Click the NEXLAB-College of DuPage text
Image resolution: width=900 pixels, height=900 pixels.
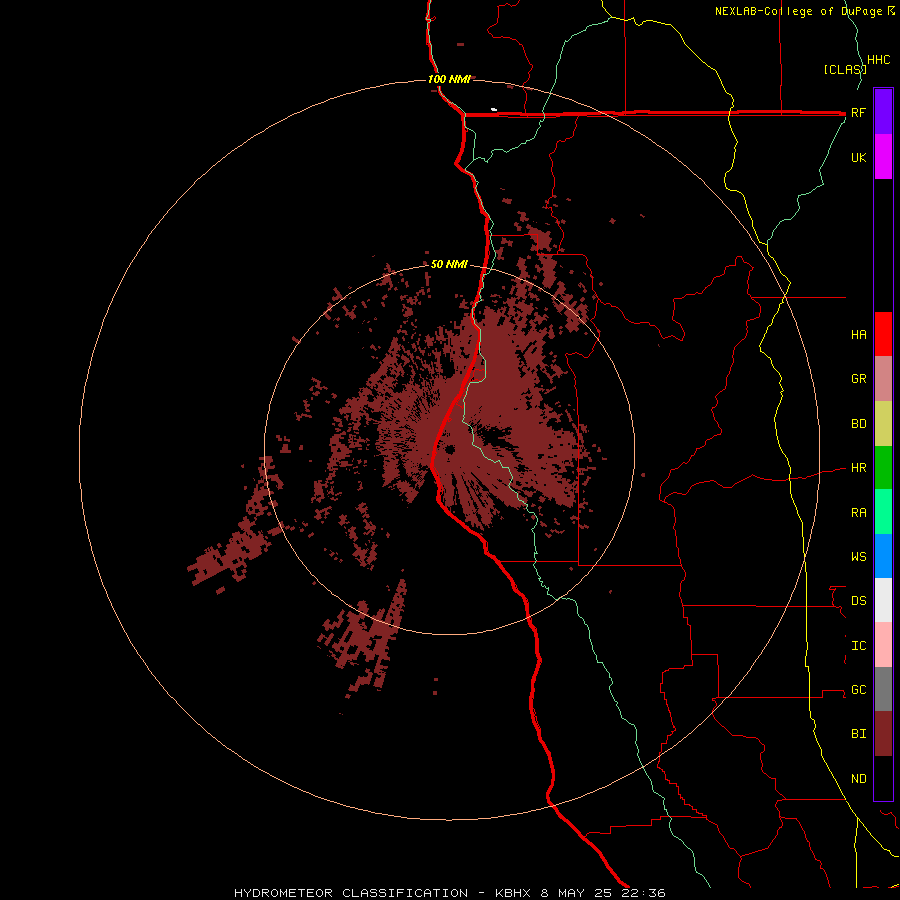[798, 11]
